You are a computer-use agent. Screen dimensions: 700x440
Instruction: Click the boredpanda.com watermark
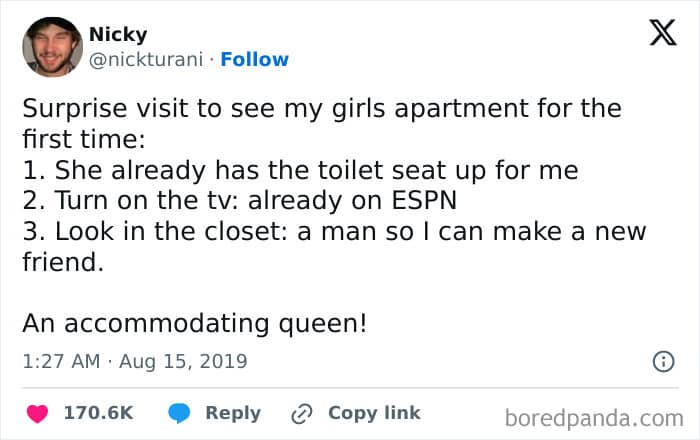[594, 419]
